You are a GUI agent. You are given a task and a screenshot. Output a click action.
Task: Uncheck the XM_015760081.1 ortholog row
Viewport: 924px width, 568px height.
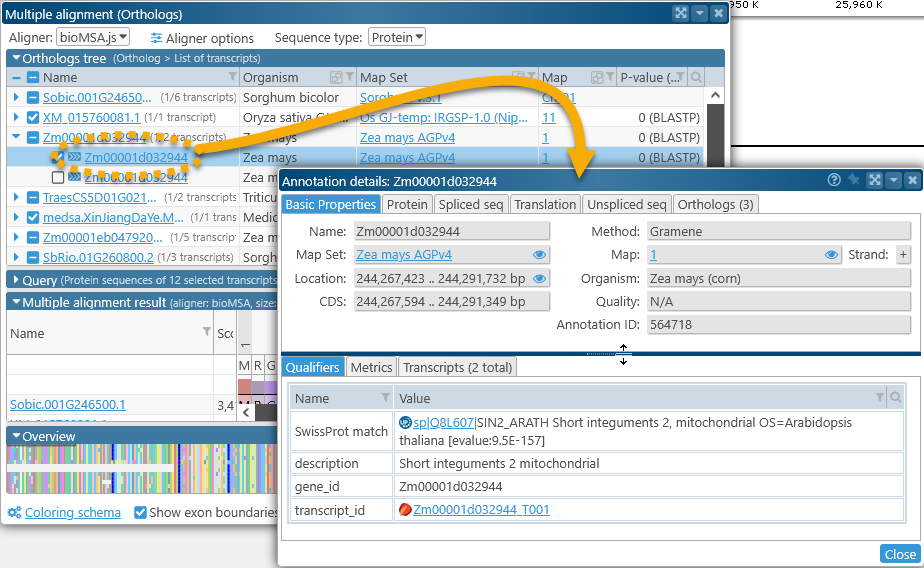pos(33,118)
